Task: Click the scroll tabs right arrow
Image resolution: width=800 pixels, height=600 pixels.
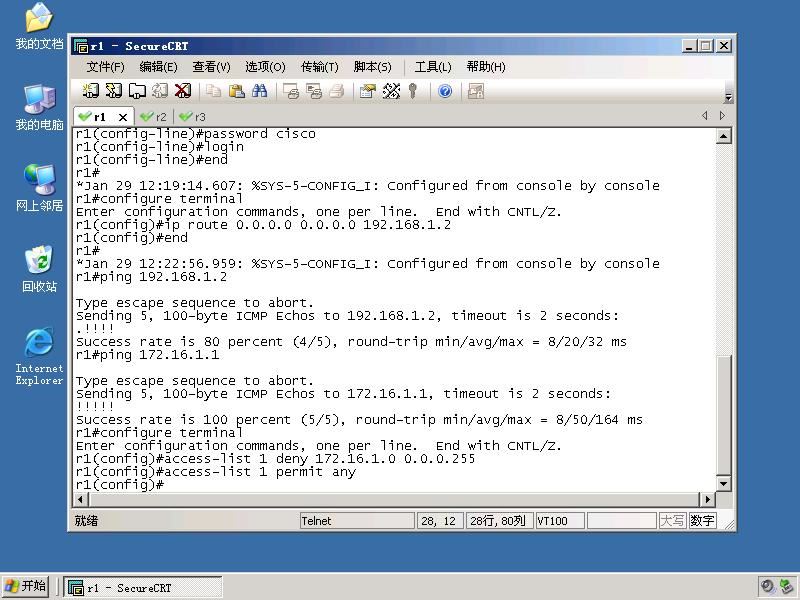Action: (722, 116)
